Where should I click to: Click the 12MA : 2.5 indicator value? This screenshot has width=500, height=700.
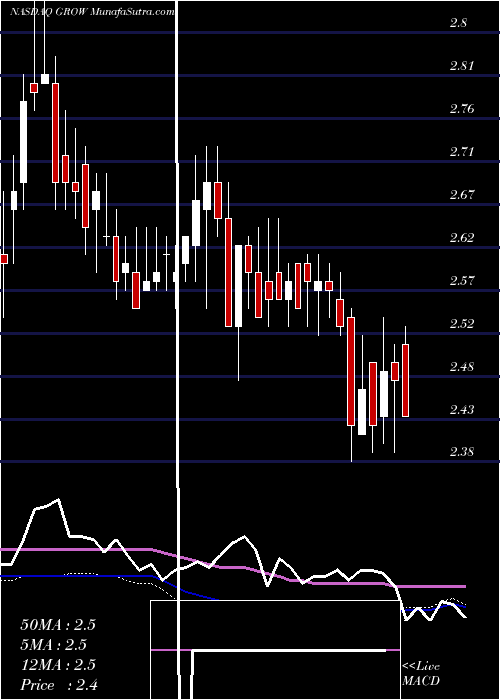coord(58,664)
